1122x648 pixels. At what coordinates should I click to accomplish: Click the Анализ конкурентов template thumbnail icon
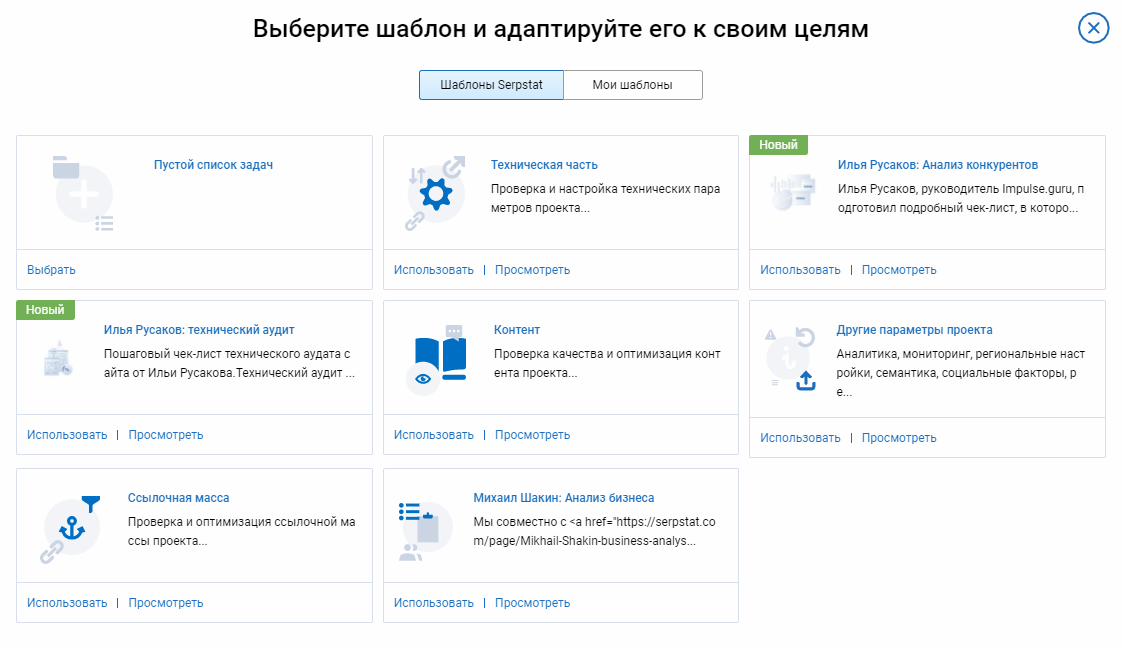tap(793, 192)
